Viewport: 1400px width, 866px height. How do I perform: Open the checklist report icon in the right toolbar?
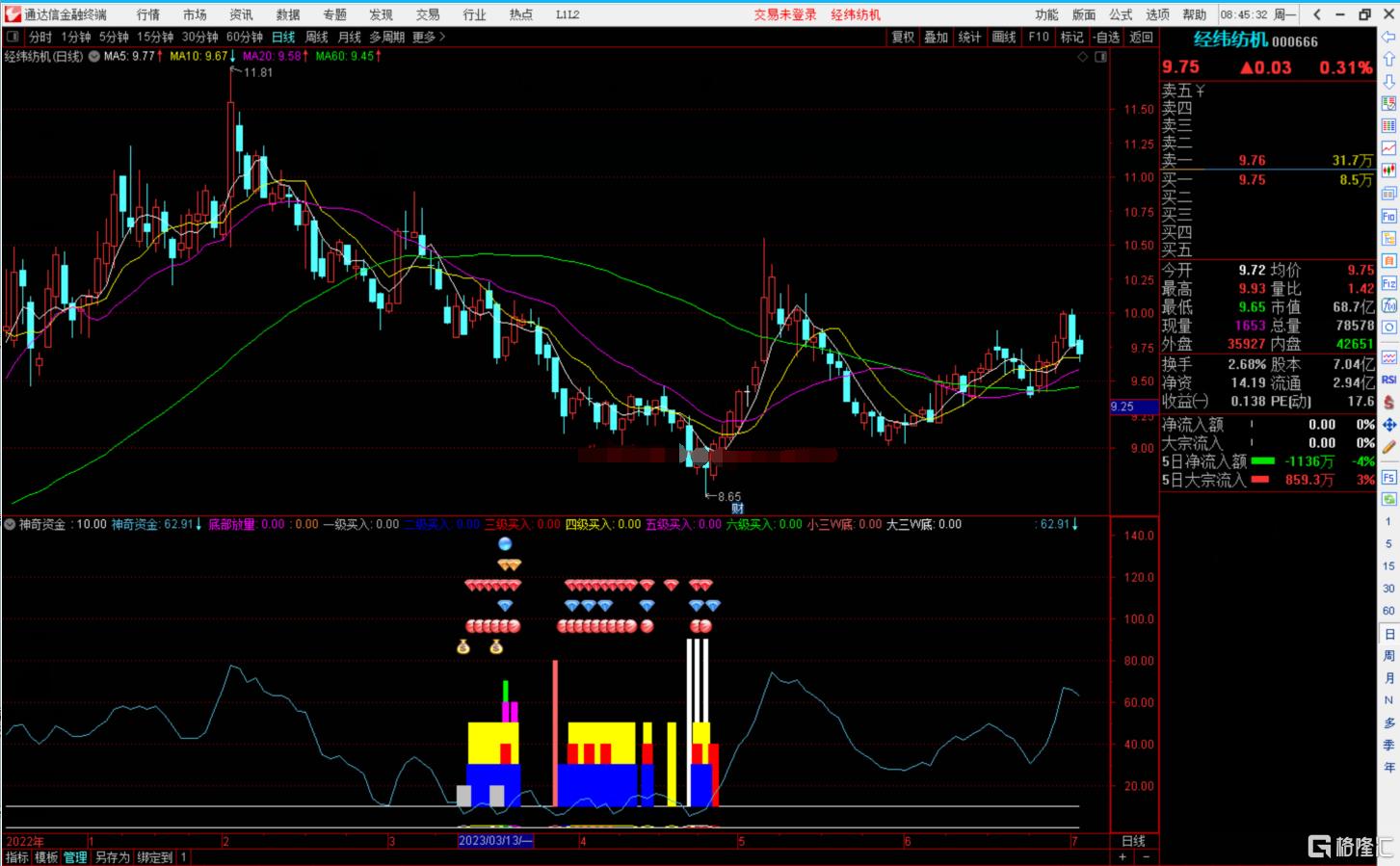(x=1388, y=104)
